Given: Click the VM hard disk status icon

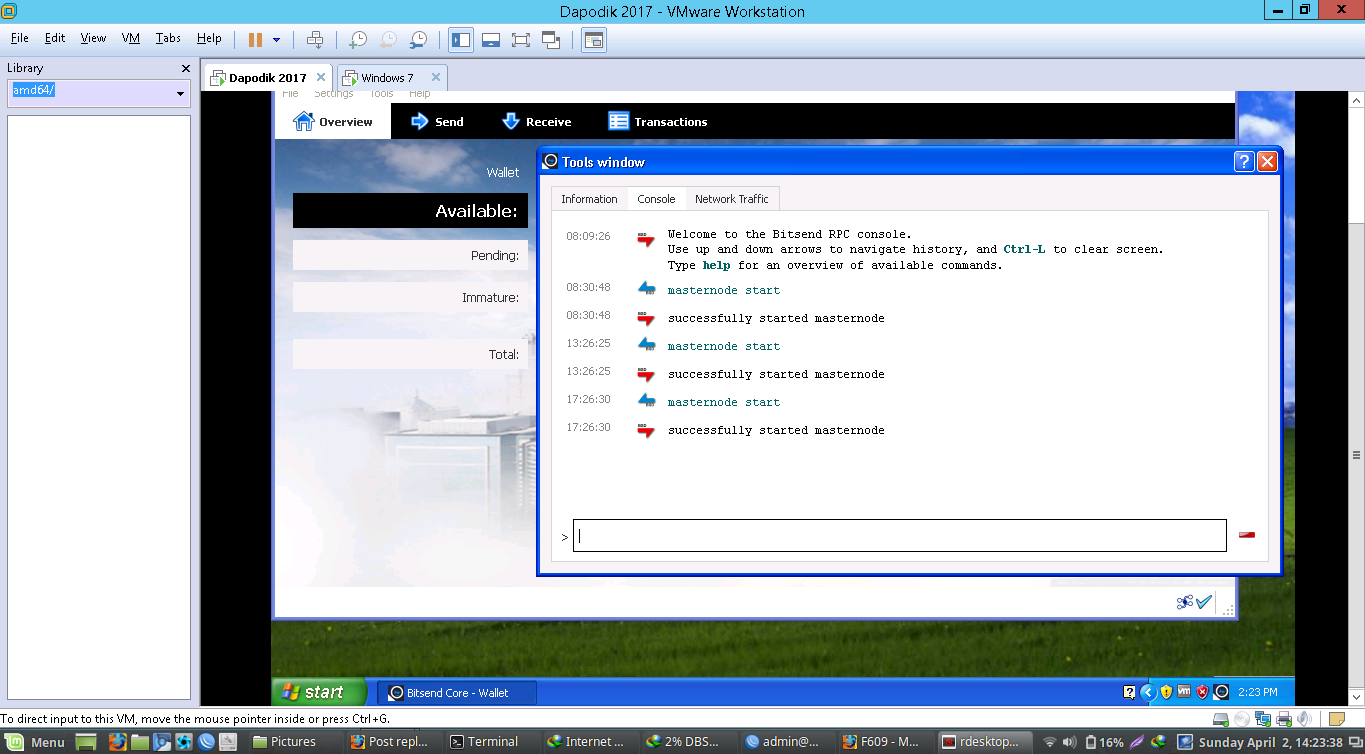Looking at the screenshot, I should (x=1220, y=718).
